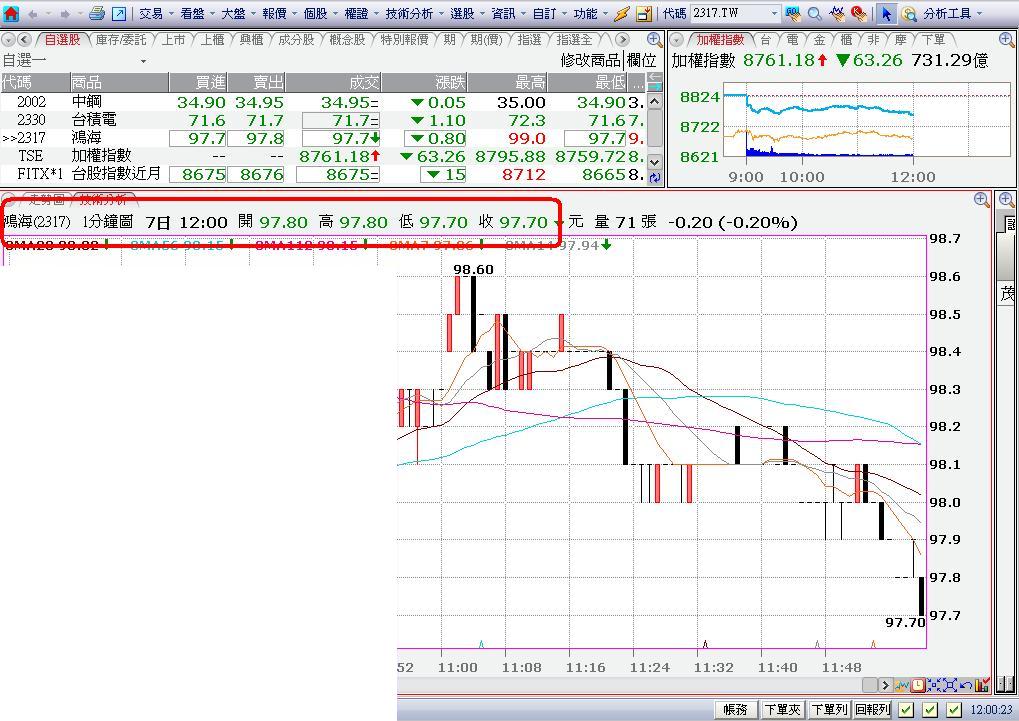The image size is (1019, 721).
Task: Click the 回報列 button
Action: coord(872,709)
